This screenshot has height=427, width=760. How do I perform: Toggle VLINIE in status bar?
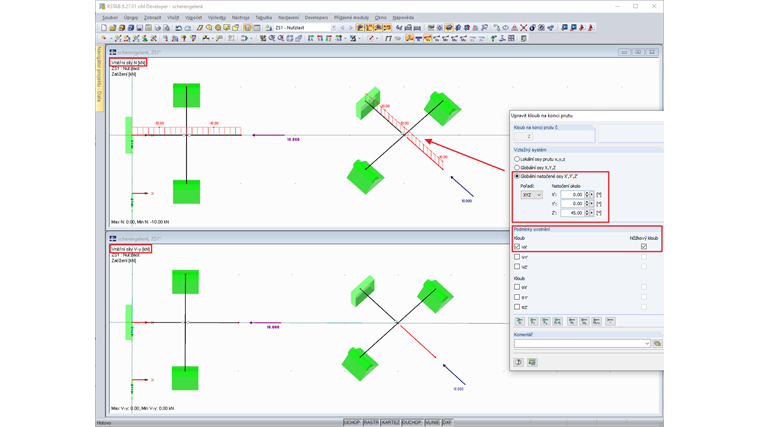point(432,423)
